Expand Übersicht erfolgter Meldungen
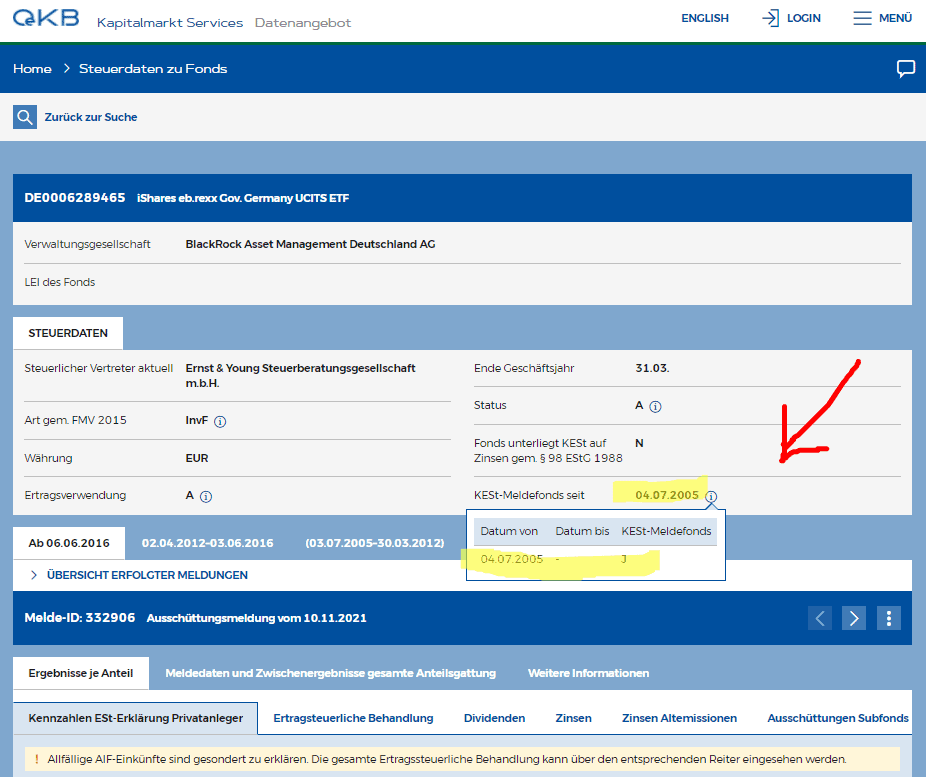This screenshot has height=777, width=926. [x=147, y=575]
